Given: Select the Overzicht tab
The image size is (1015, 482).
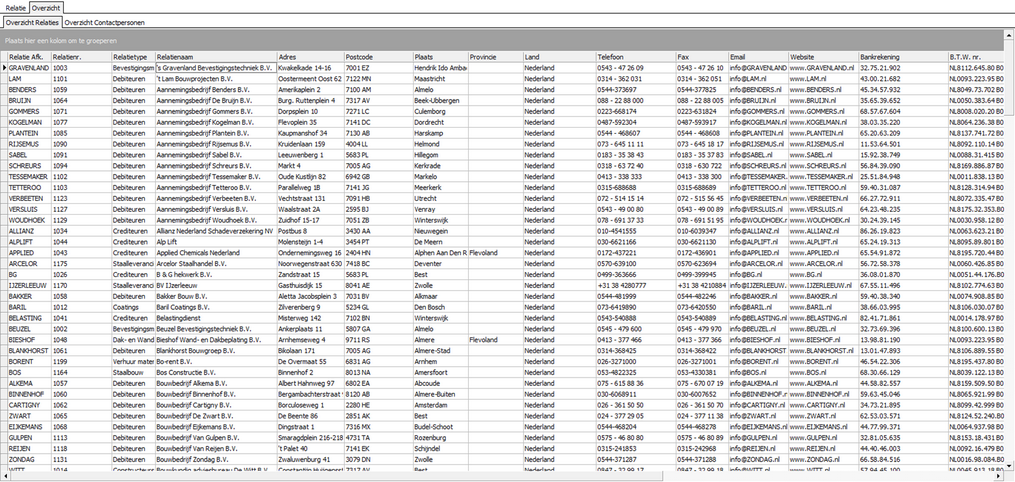Looking at the screenshot, I should click(47, 8).
